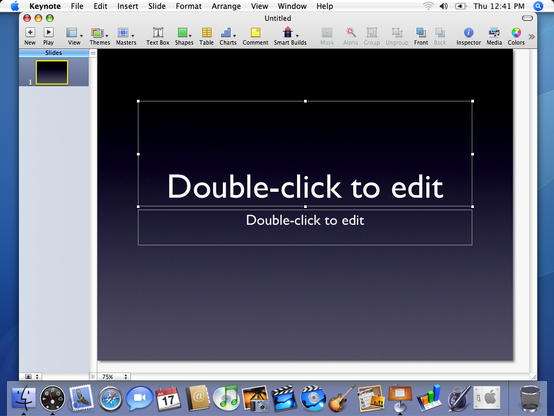Screen dimensions: 554x416
Task: Click the Mask toolbar icon
Action: click(x=327, y=36)
